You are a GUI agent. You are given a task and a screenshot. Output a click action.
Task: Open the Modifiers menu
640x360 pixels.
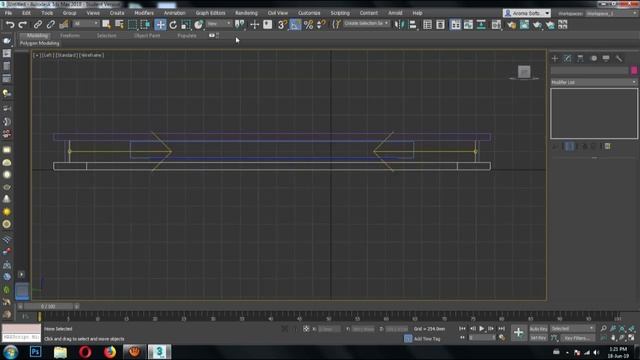[144, 13]
